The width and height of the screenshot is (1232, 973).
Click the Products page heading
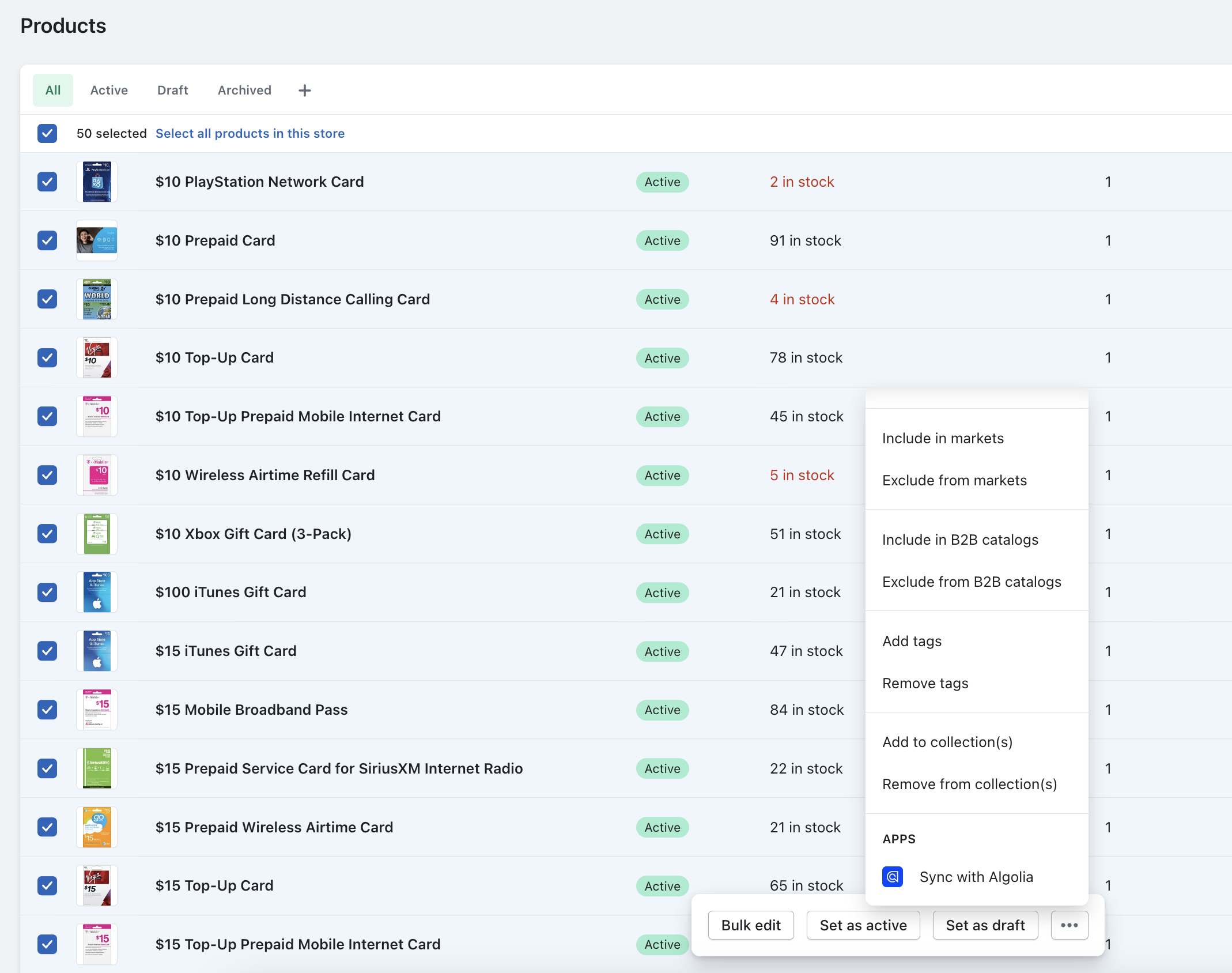(63, 26)
